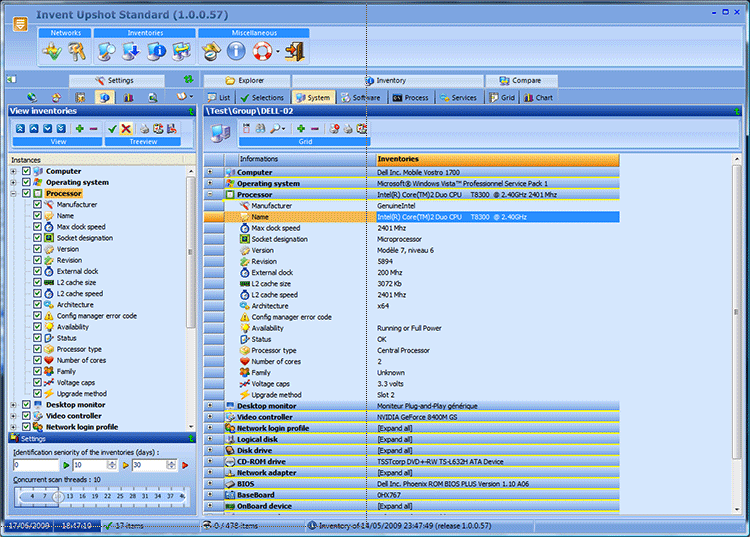Toggle the Manufacturer checkbox in Instances

point(37,204)
